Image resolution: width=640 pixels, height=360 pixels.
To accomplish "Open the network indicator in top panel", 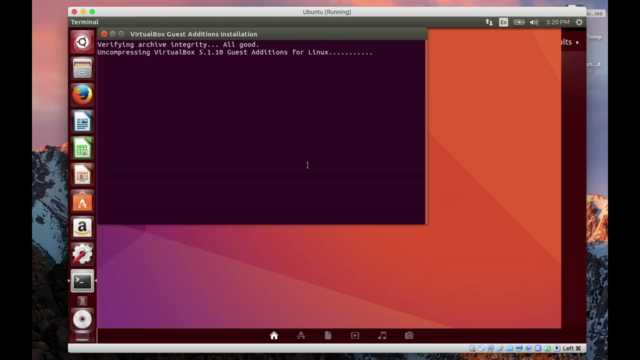I will click(489, 22).
